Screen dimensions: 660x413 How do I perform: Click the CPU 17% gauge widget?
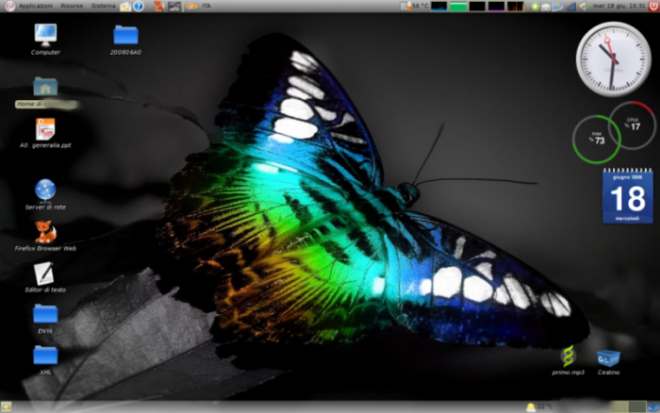(x=632, y=125)
